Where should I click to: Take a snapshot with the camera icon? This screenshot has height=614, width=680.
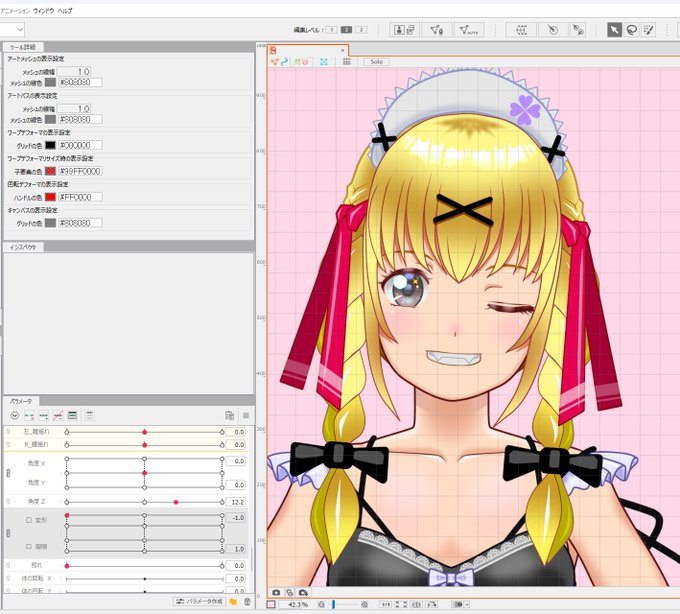point(276,592)
